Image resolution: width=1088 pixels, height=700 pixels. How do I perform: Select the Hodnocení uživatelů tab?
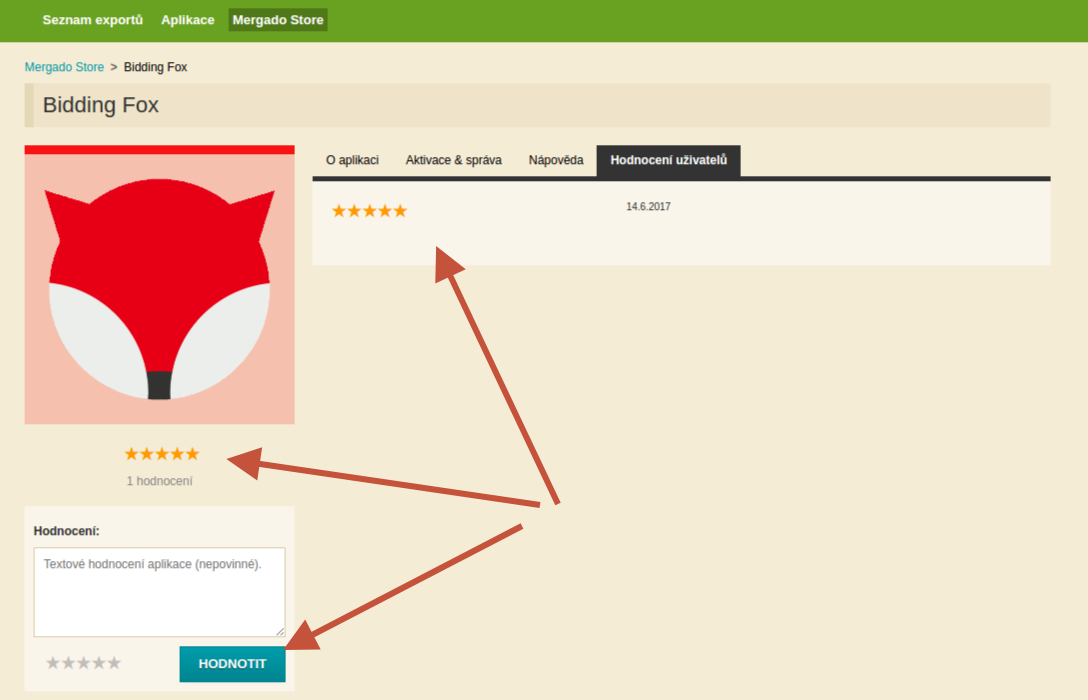668,160
